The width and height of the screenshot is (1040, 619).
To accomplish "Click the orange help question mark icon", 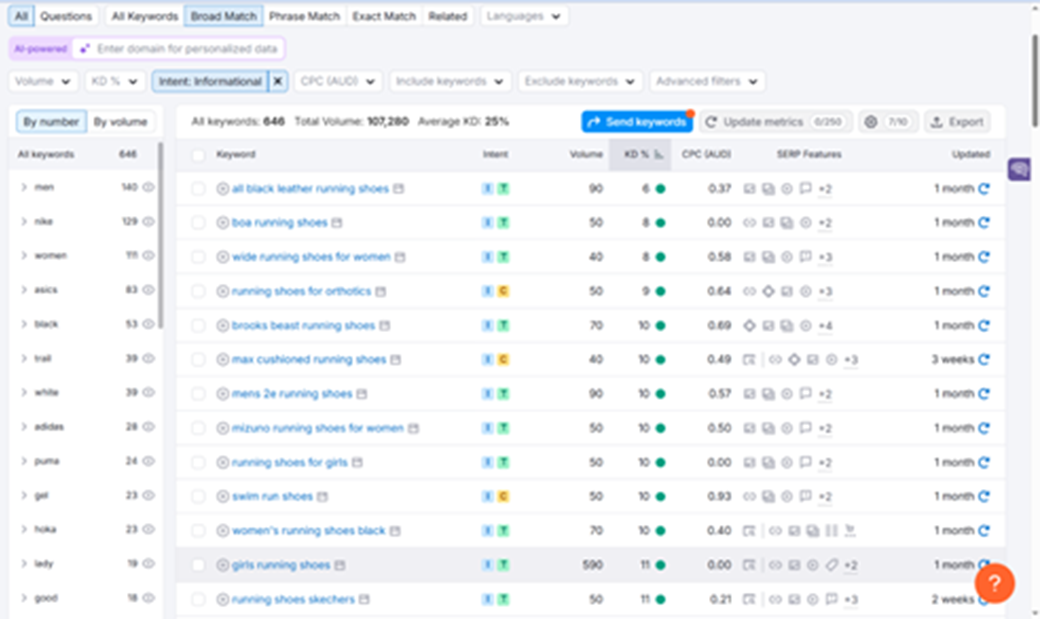I will (994, 583).
